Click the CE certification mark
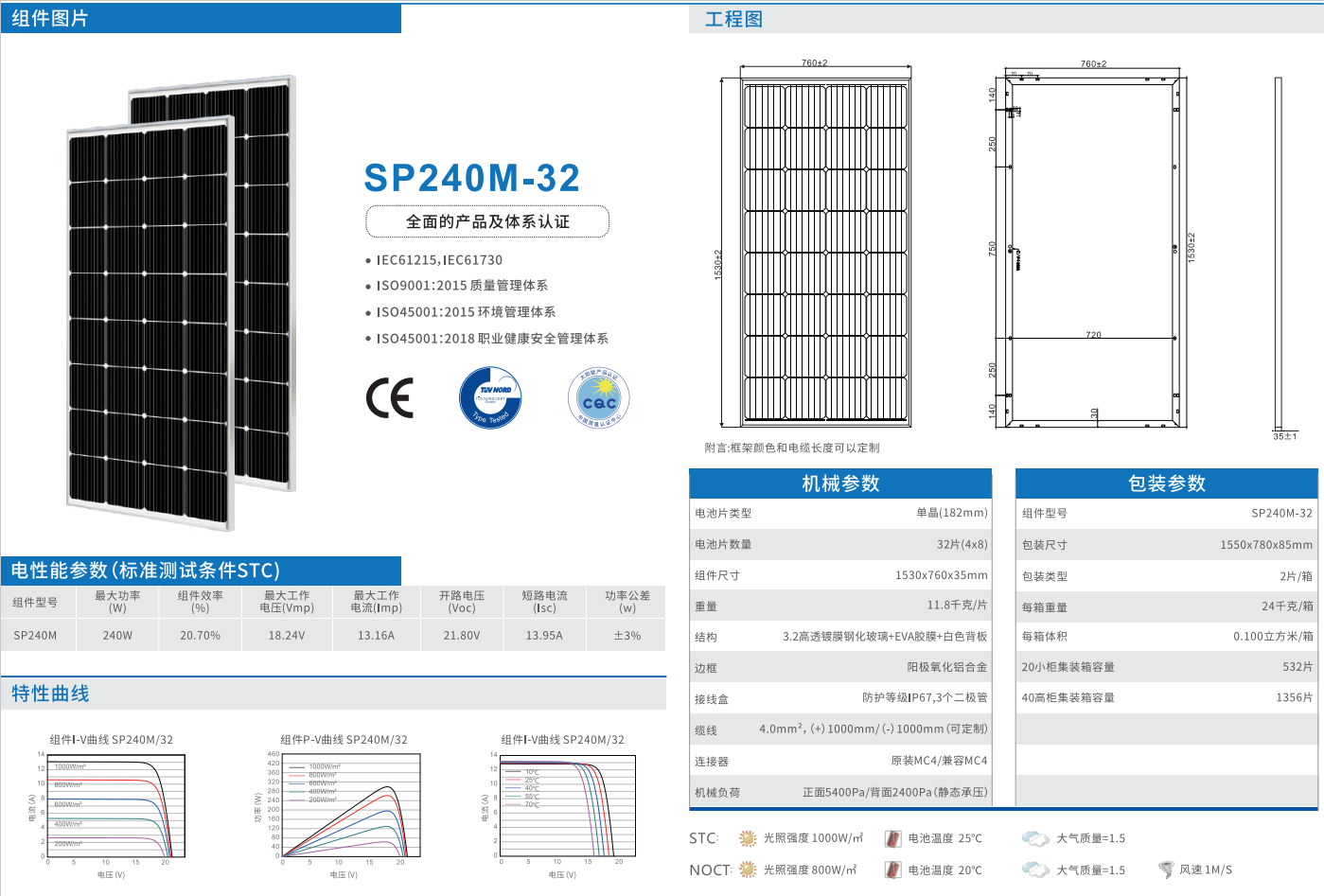This screenshot has height=896, width=1324. pos(390,398)
